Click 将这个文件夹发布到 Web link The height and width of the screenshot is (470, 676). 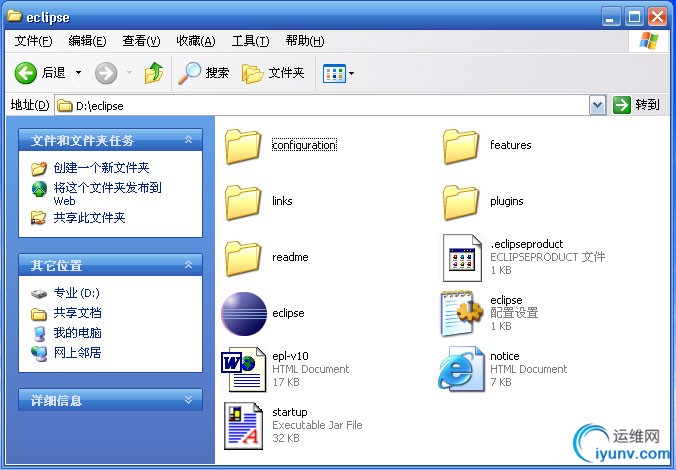click(x=107, y=194)
